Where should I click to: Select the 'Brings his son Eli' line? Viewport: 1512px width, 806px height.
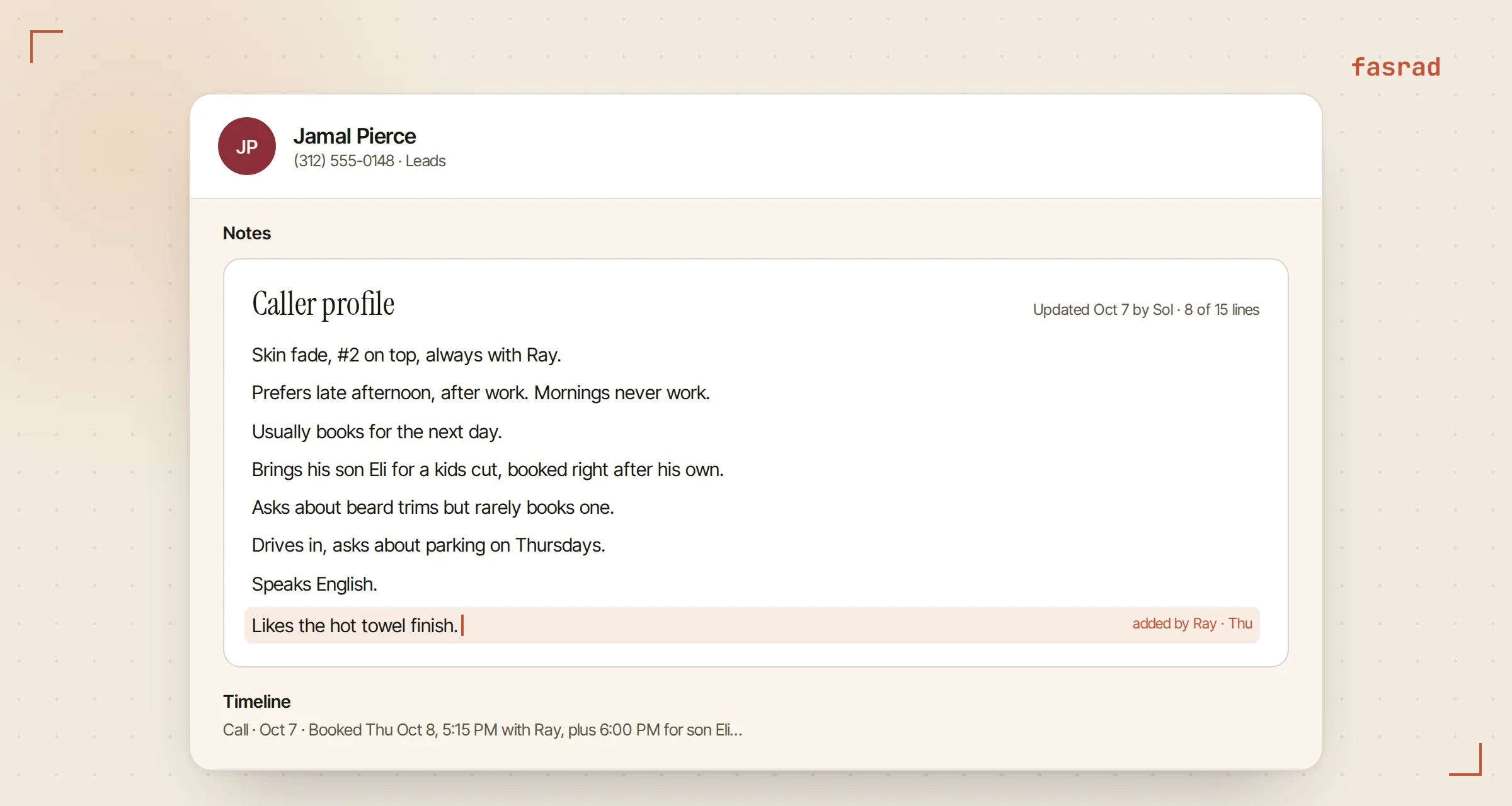pyautogui.click(x=488, y=470)
